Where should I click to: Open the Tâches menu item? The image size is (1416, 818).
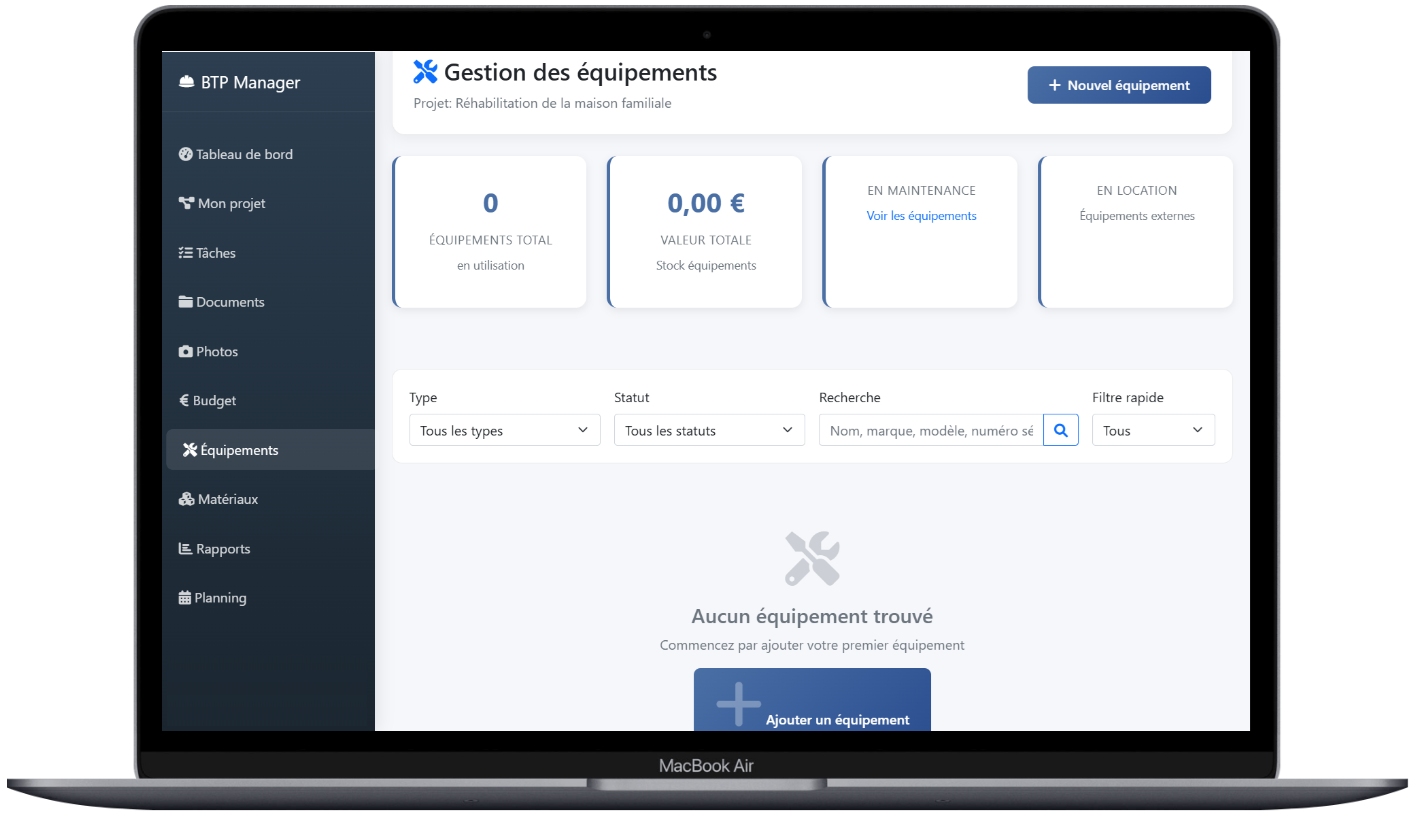coord(215,253)
